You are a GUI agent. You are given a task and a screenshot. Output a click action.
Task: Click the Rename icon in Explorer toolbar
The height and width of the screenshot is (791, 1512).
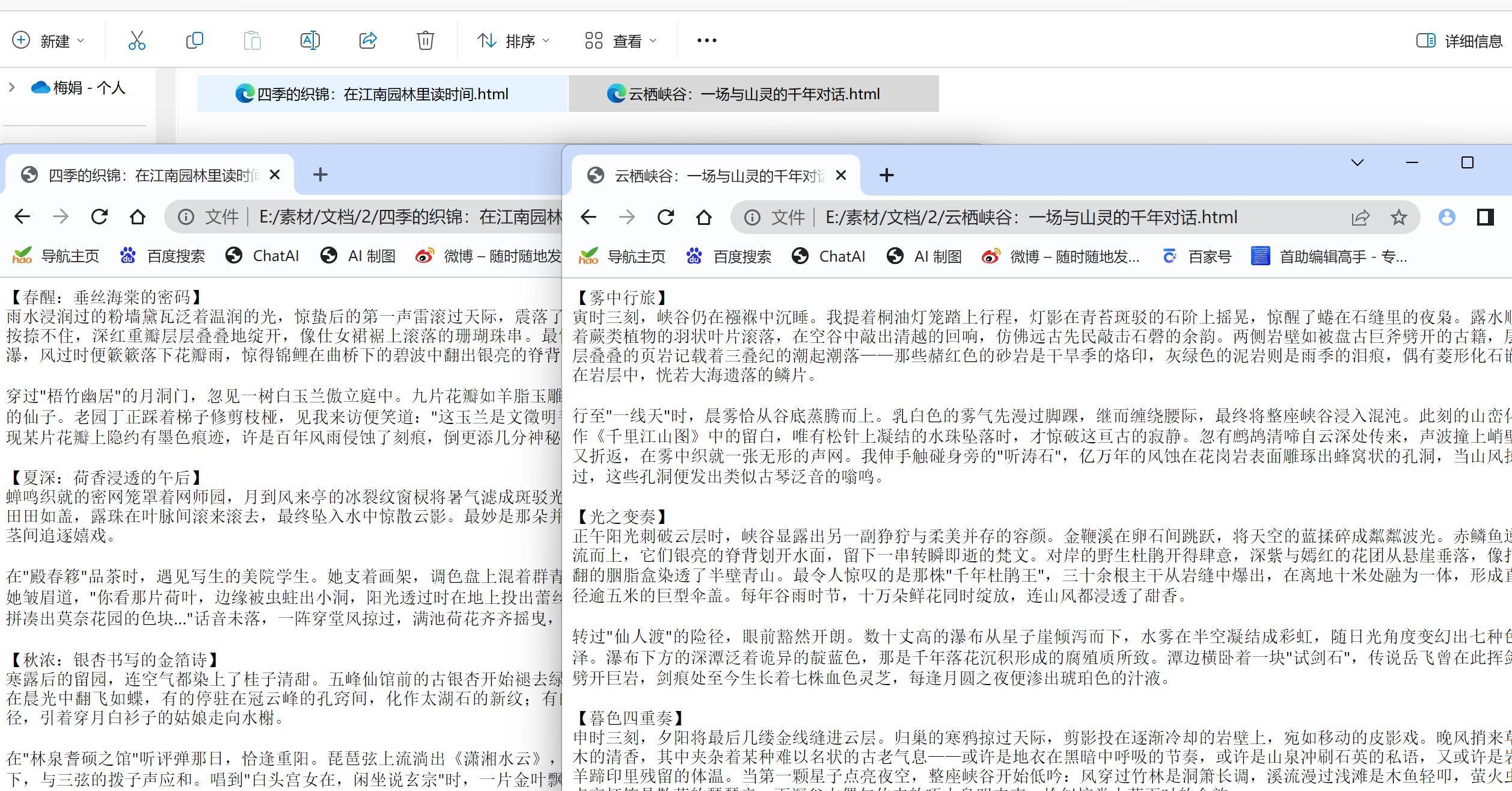pyautogui.click(x=310, y=41)
